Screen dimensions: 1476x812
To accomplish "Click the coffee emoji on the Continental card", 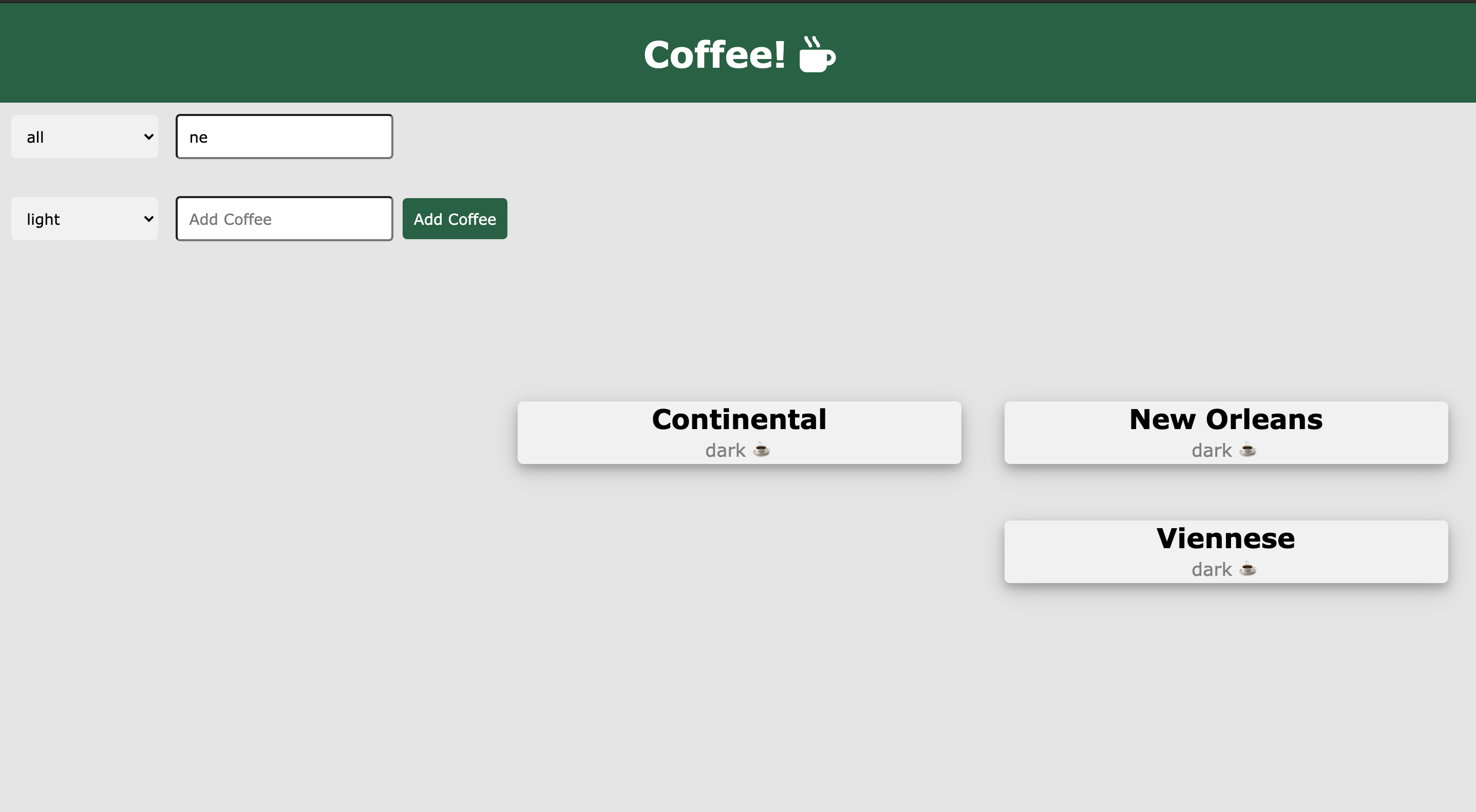I will (x=761, y=451).
